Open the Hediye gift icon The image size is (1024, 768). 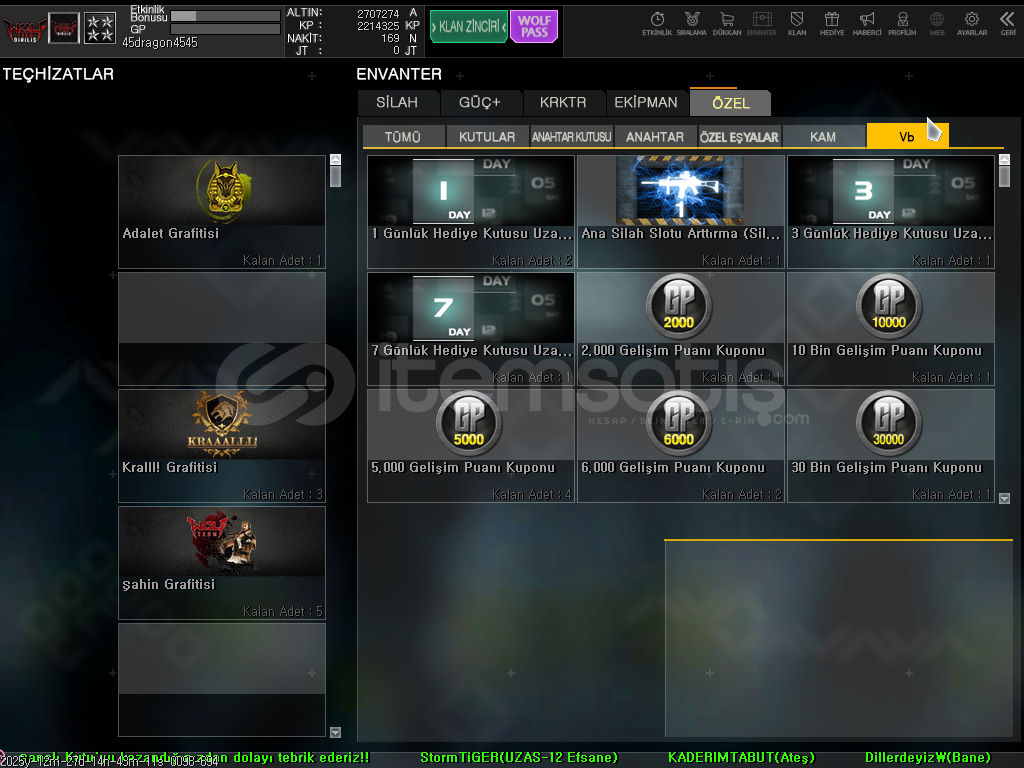tap(832, 23)
